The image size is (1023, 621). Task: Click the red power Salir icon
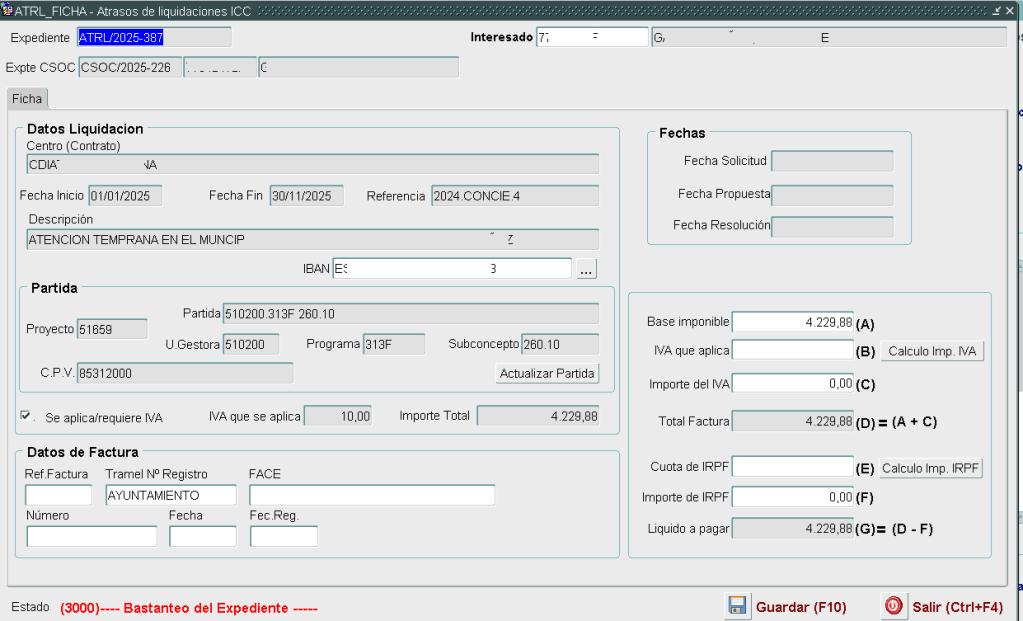893,606
